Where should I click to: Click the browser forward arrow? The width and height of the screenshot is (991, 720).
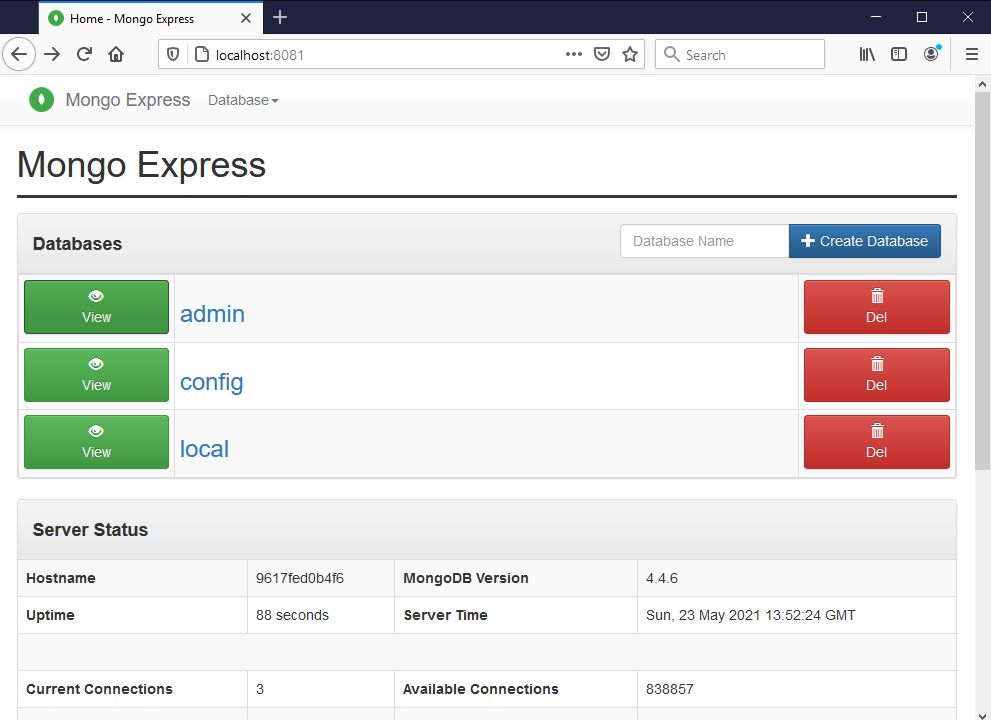[x=52, y=54]
